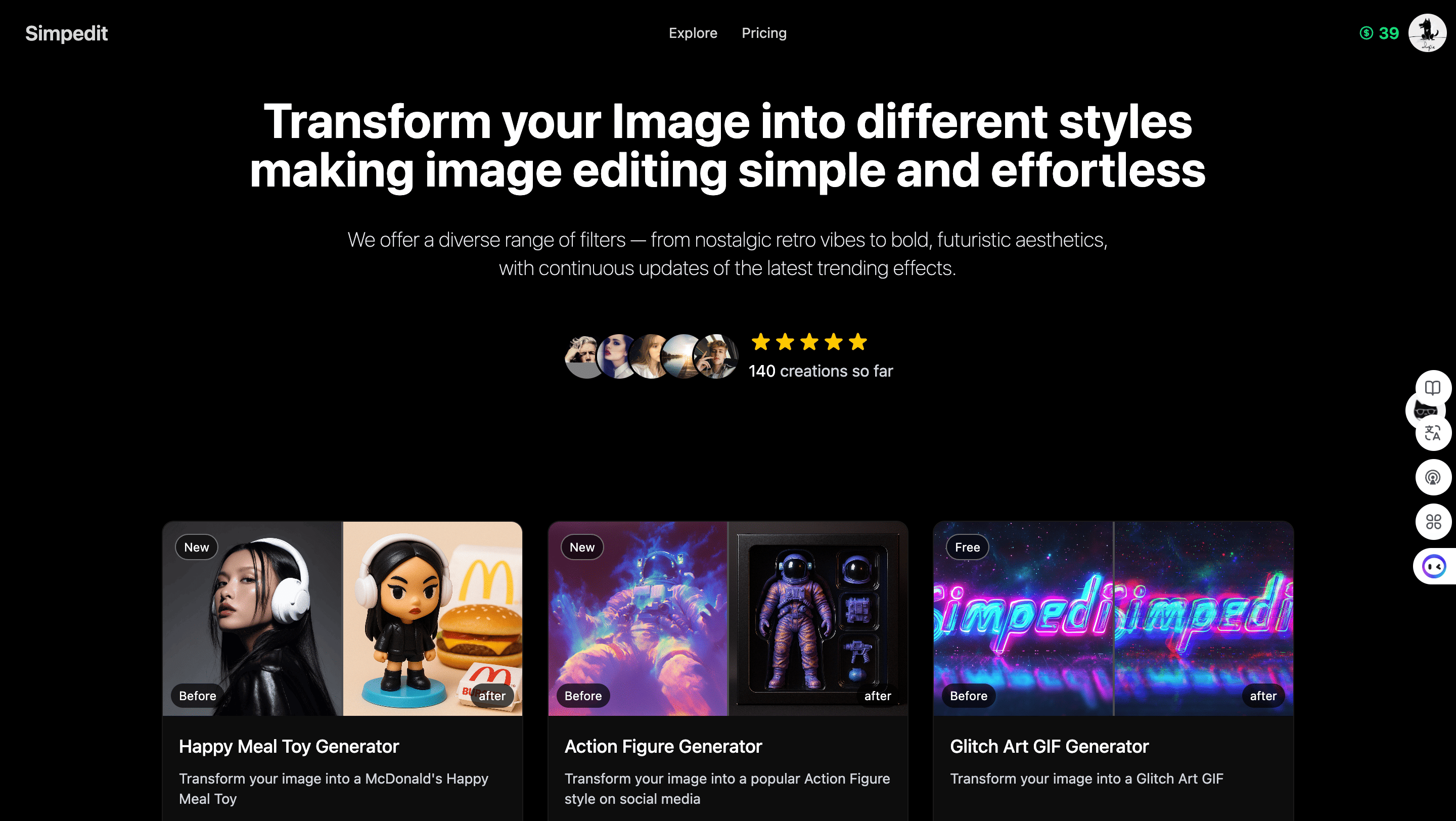Click the translate page icon
1456x821 pixels.
click(x=1432, y=434)
